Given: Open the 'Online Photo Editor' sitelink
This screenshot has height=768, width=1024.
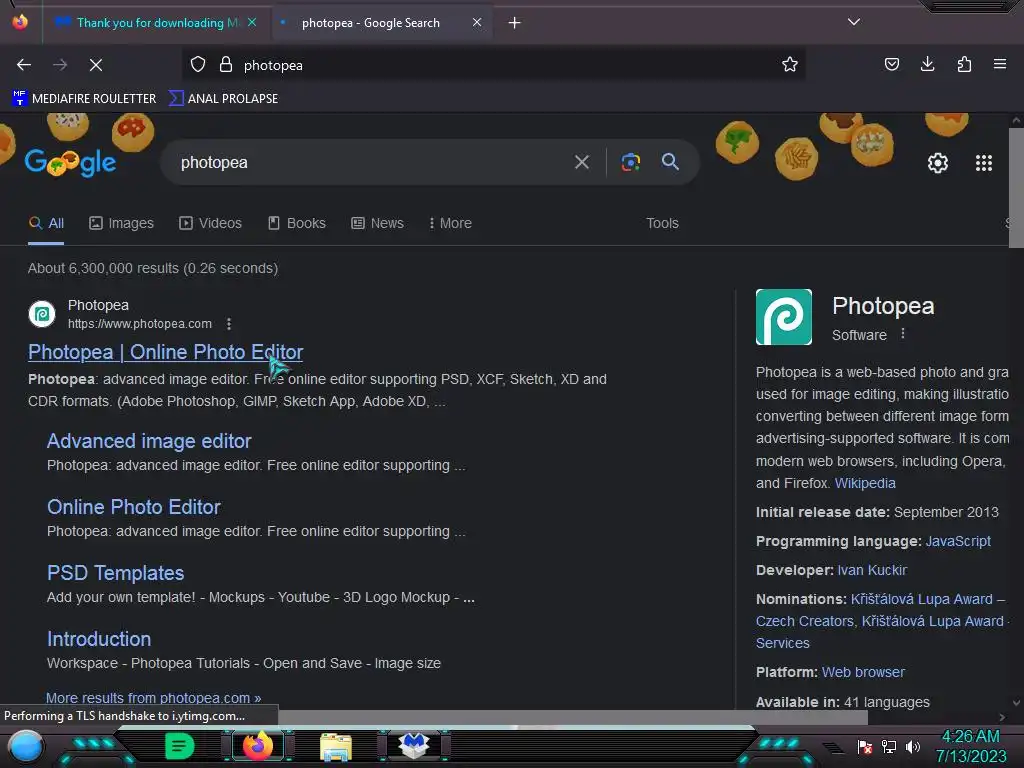Looking at the screenshot, I should tap(134, 507).
